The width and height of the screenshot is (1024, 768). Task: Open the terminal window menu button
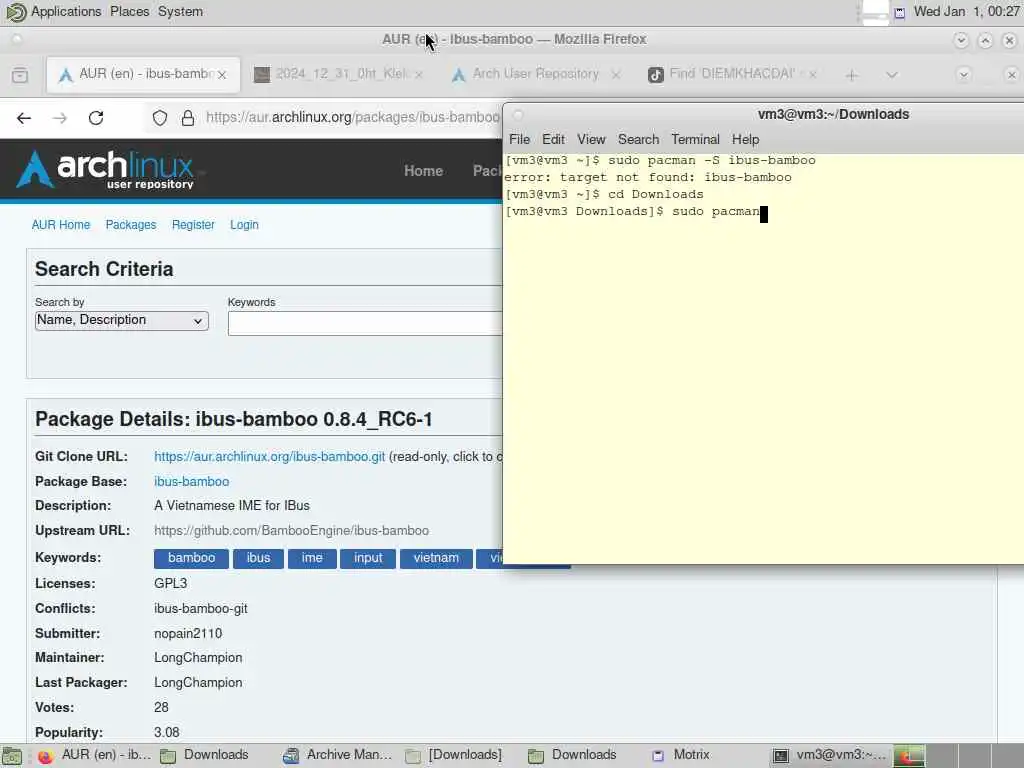click(518, 116)
